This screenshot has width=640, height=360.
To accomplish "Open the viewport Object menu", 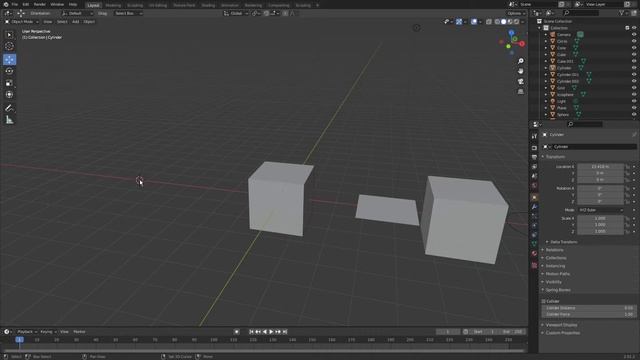I will tap(89, 22).
